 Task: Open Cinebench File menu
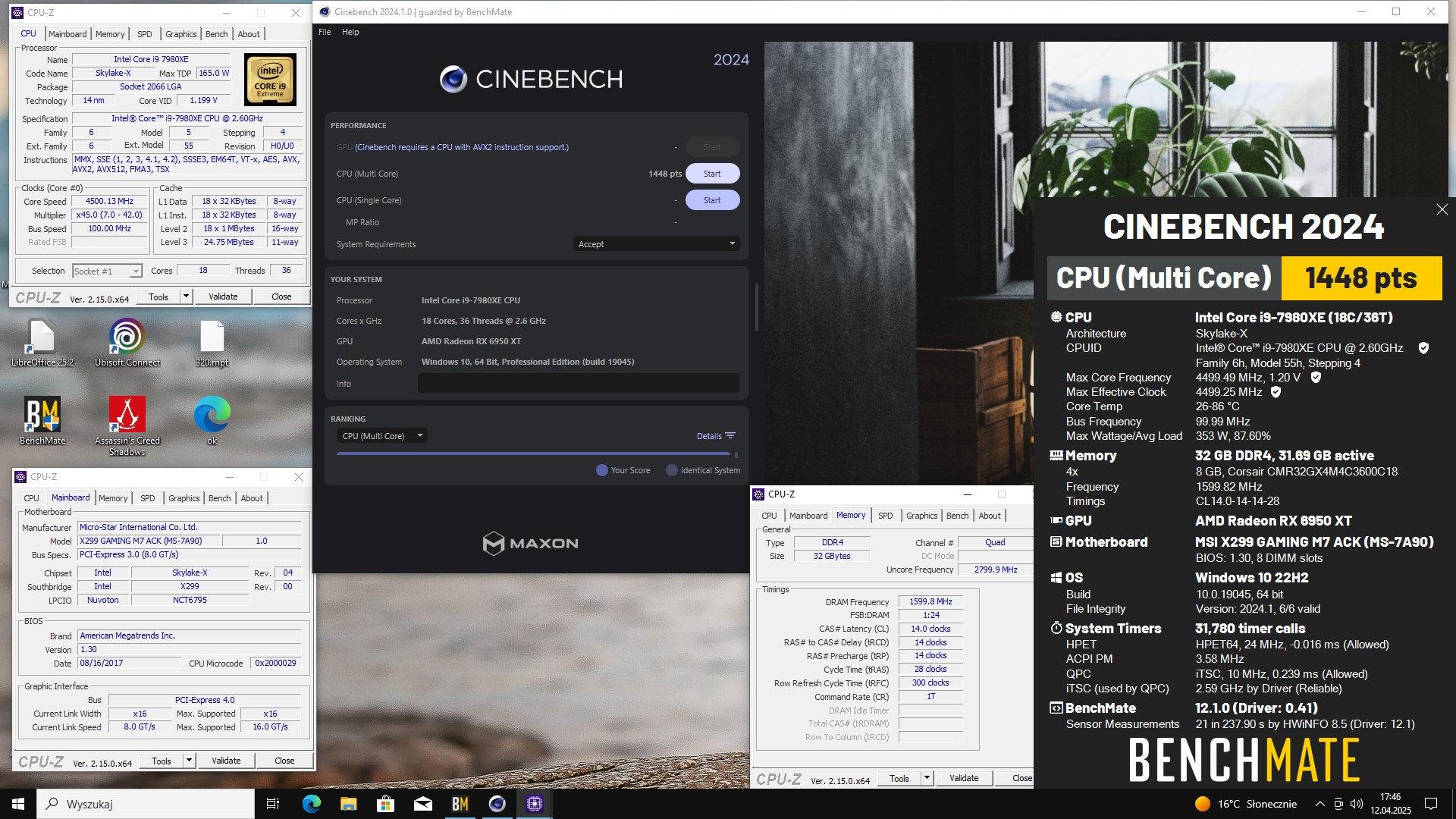[x=325, y=32]
